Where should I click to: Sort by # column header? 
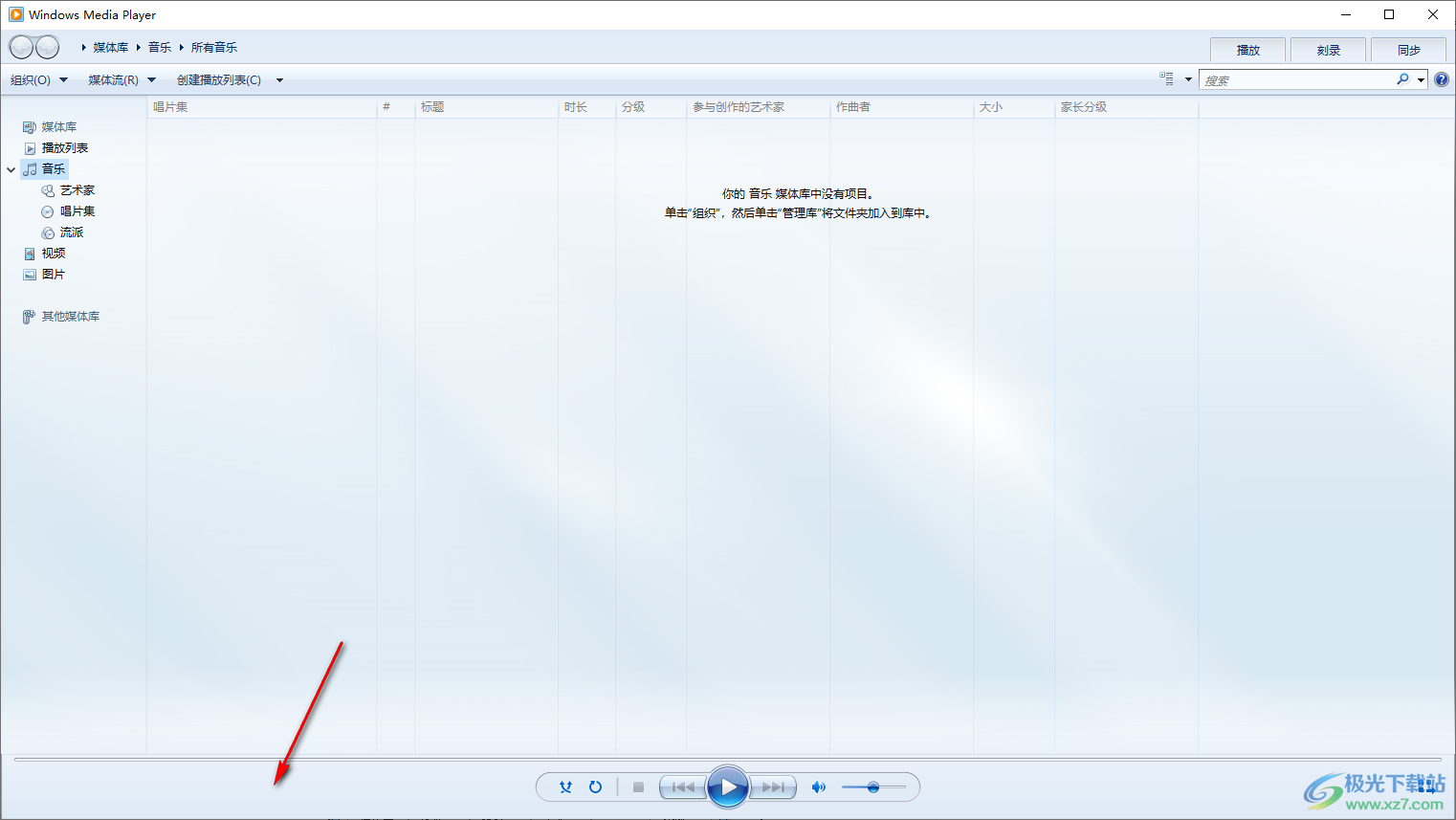[396, 107]
